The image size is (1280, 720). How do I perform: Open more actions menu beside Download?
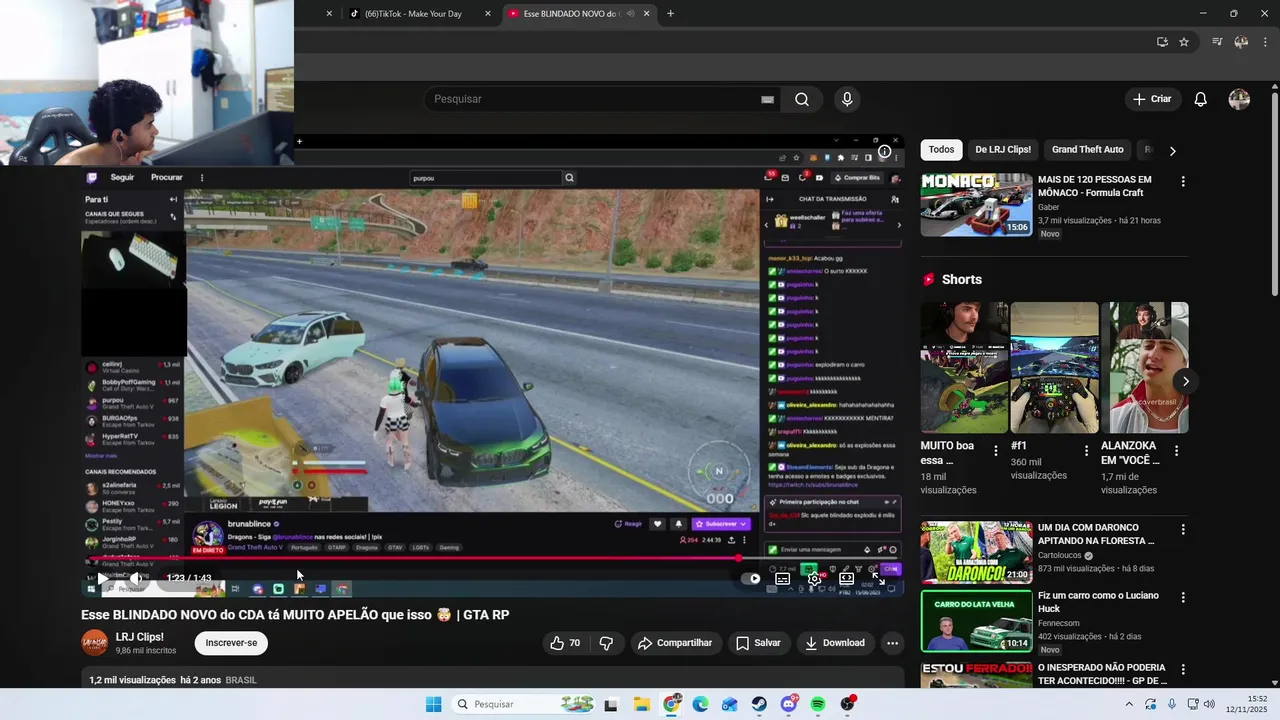point(892,643)
